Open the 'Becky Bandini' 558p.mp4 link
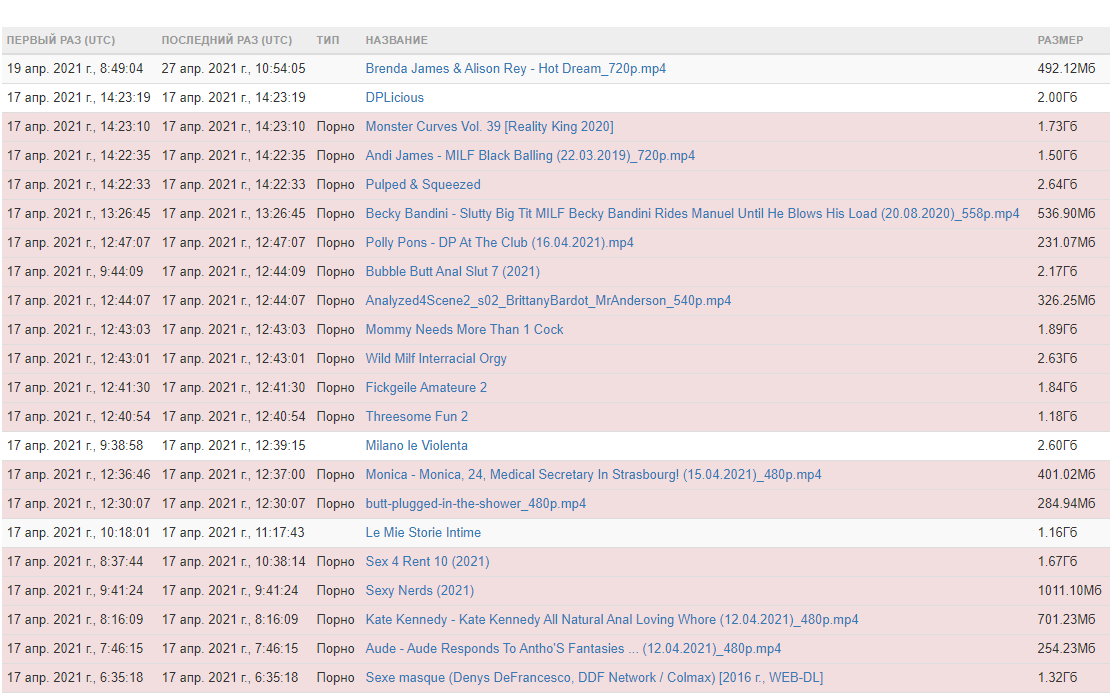1116x693 pixels. 692,213
